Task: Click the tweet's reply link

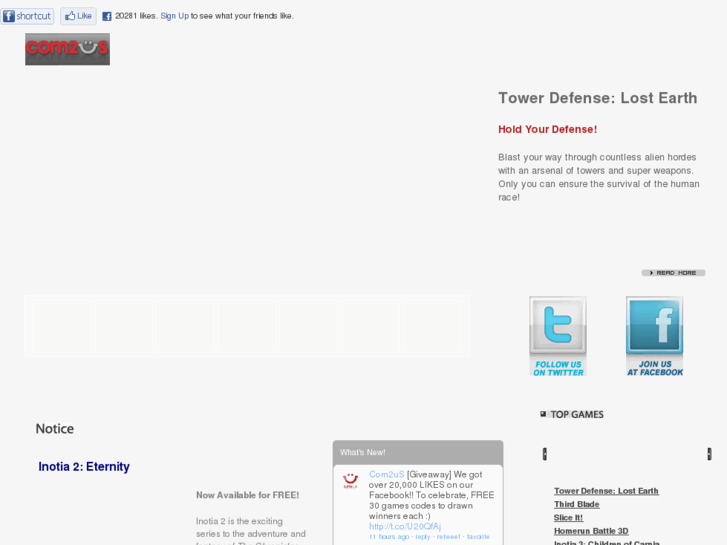Action: pos(422,537)
